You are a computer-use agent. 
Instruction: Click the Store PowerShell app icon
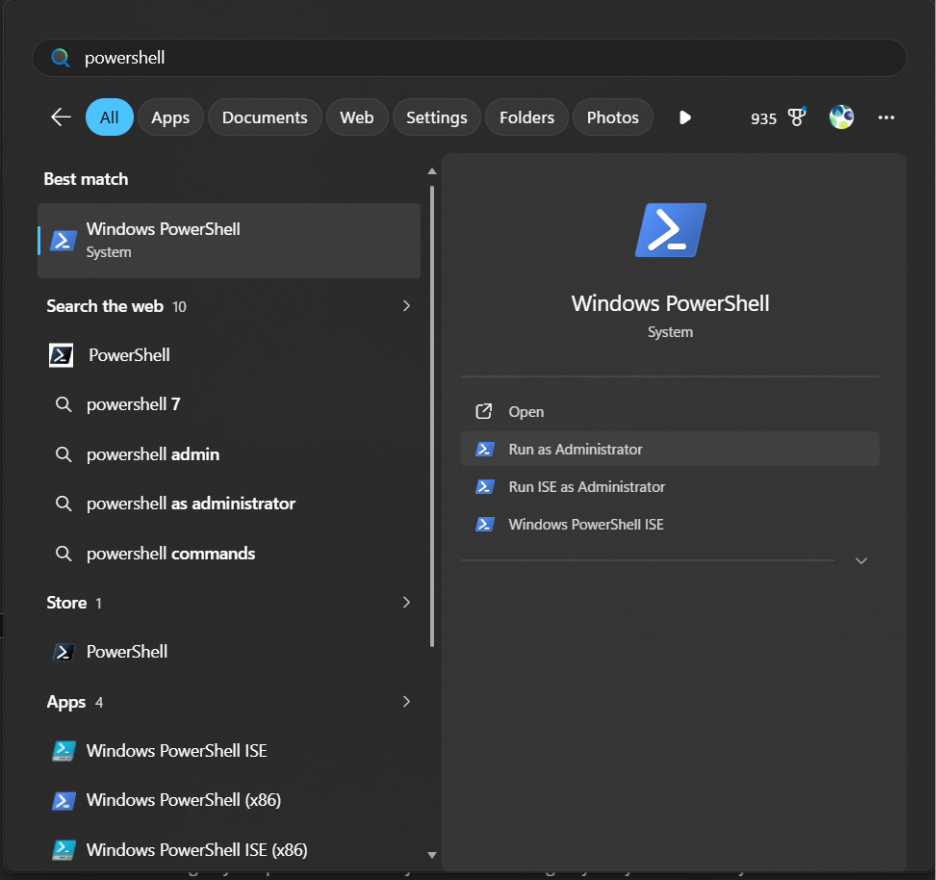point(63,652)
